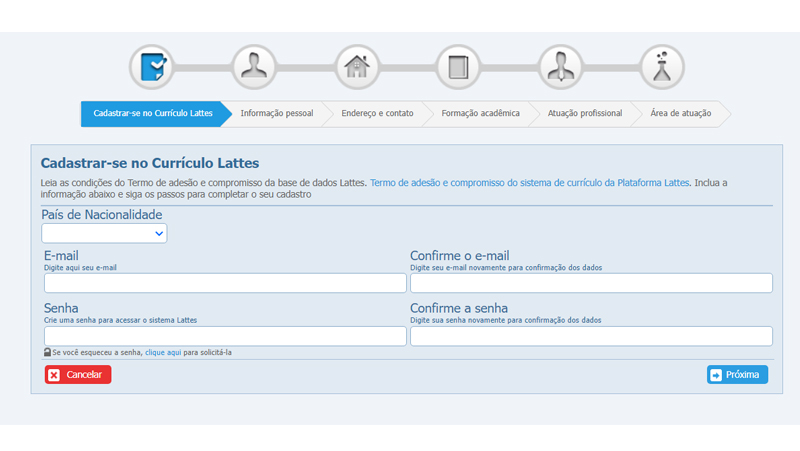Viewport: 800px width, 451px height.
Task: Click the red Cancelar button
Action: click(x=78, y=374)
